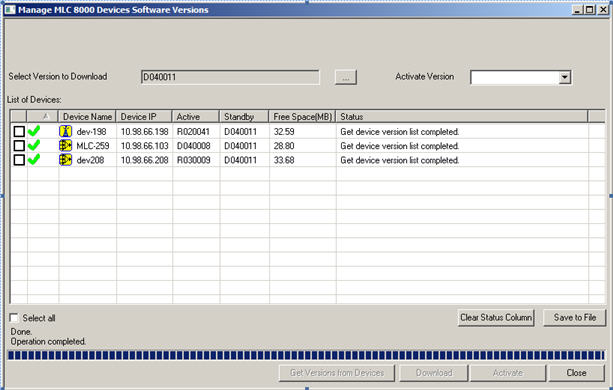Click the Activate button
Image resolution: width=613 pixels, height=390 pixels.
508,373
